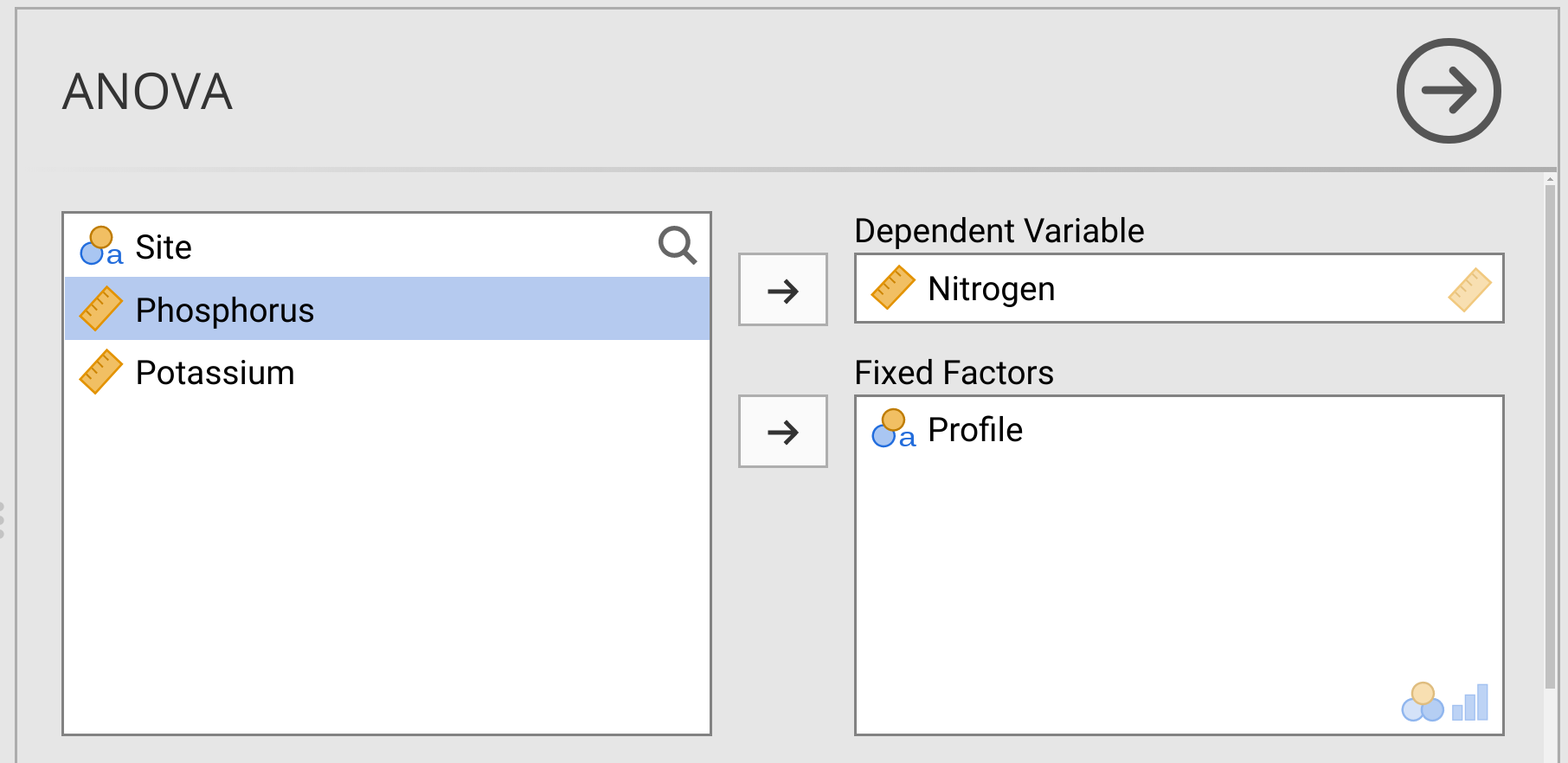This screenshot has height=763, width=1568.
Task: Click the circled arrow to hide the ANOVA options
Action: pos(1448,91)
